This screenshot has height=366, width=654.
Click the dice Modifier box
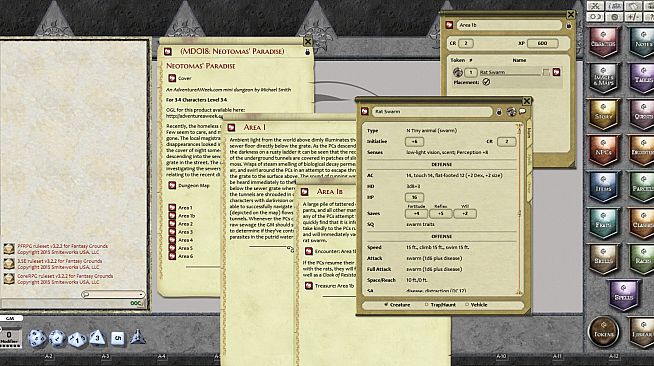point(9,337)
